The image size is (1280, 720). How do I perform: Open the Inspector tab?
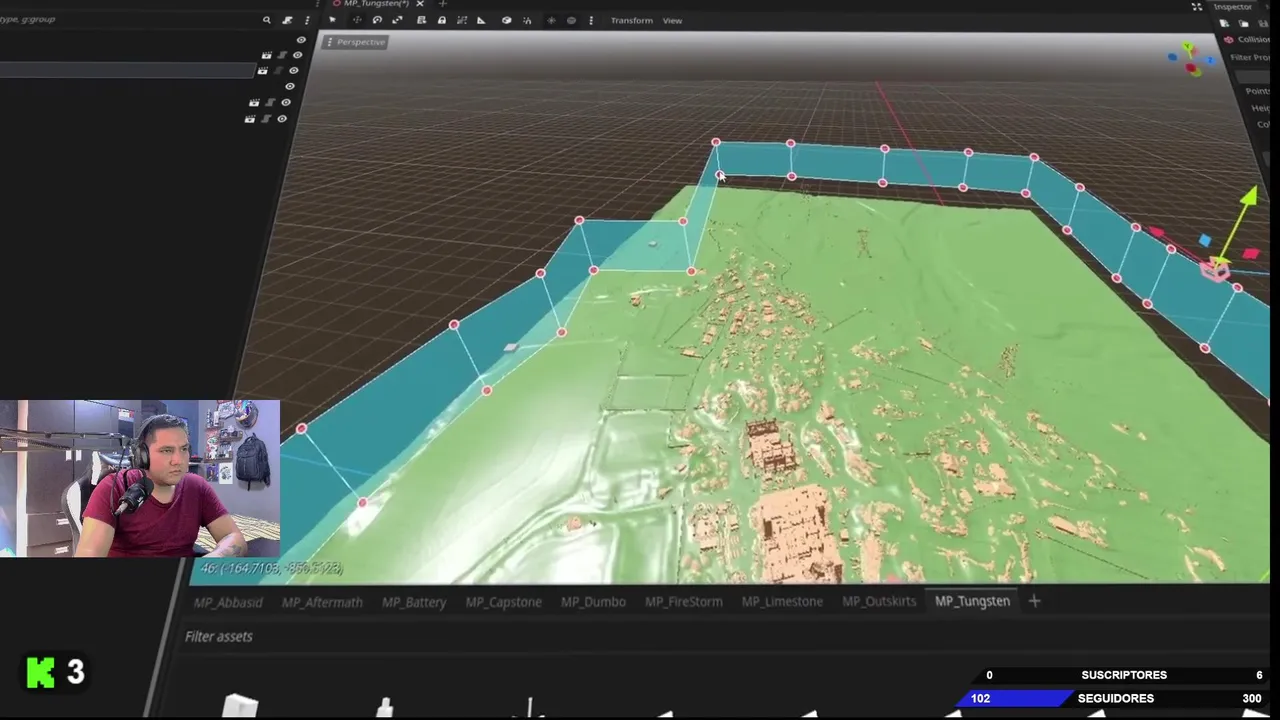pos(1232,7)
